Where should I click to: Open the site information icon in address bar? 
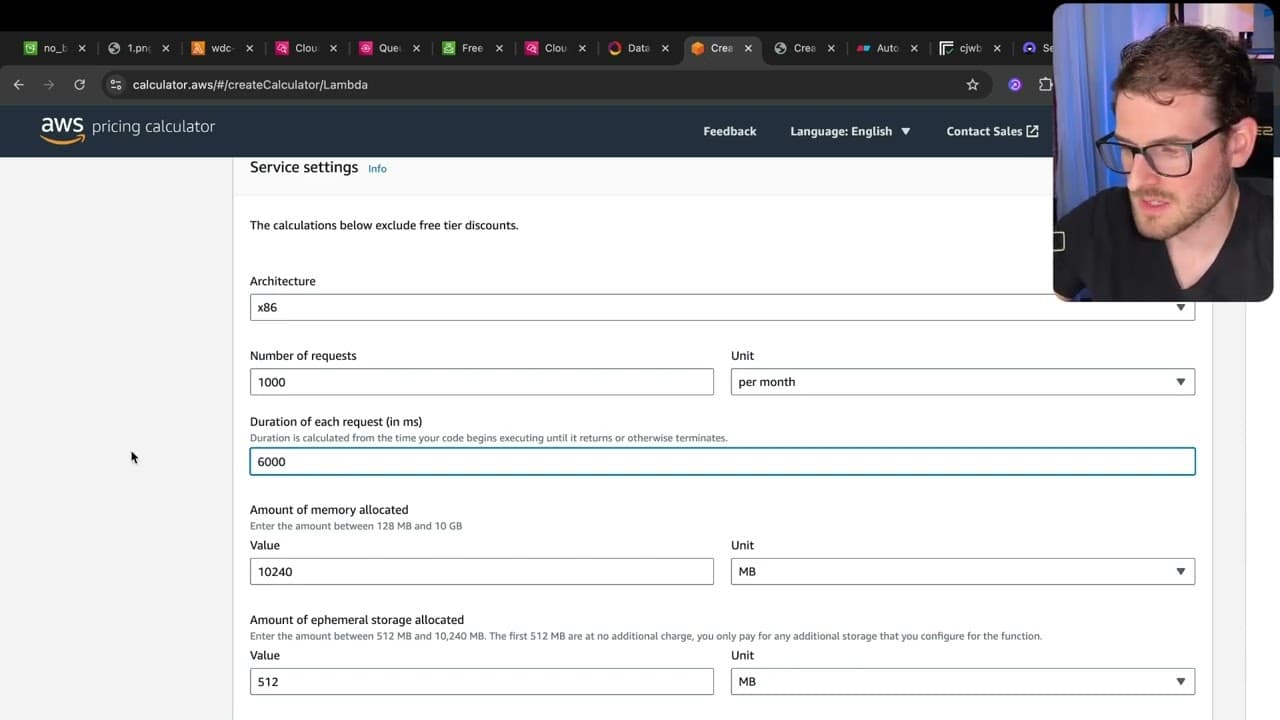[x=115, y=85]
